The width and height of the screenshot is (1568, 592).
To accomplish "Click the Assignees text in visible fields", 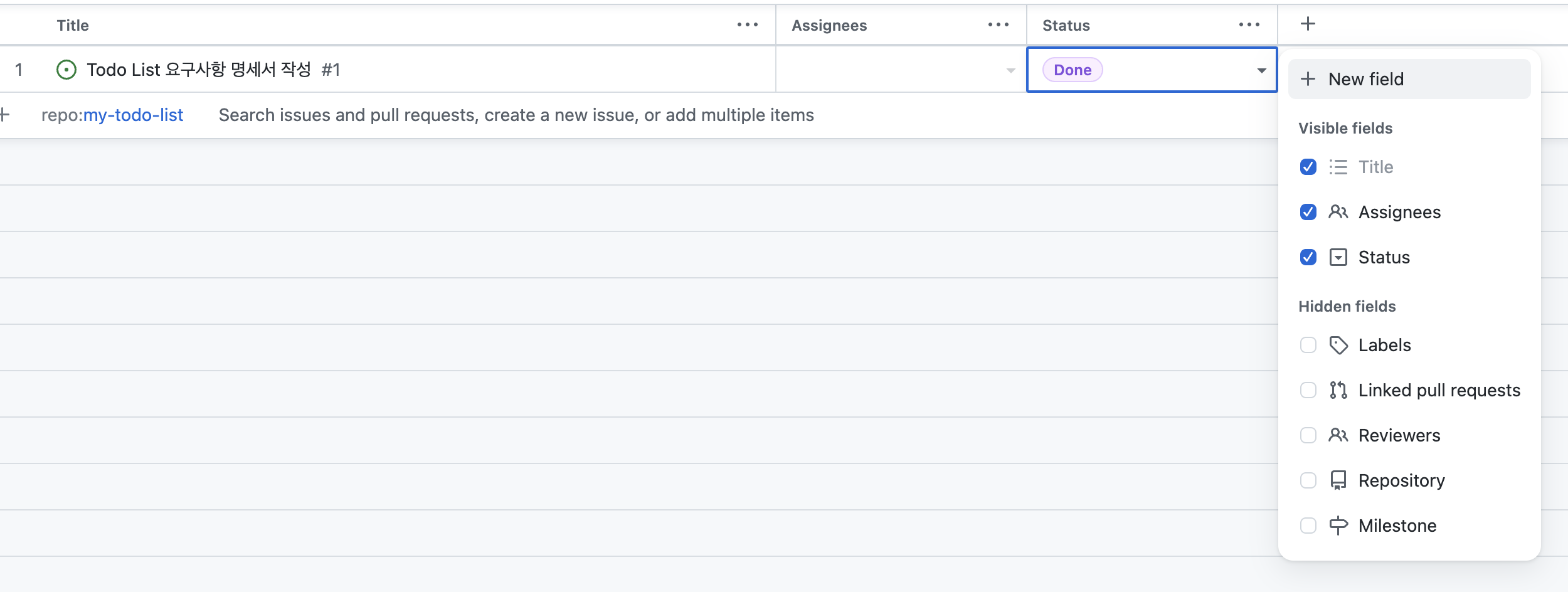I will pyautogui.click(x=1399, y=213).
